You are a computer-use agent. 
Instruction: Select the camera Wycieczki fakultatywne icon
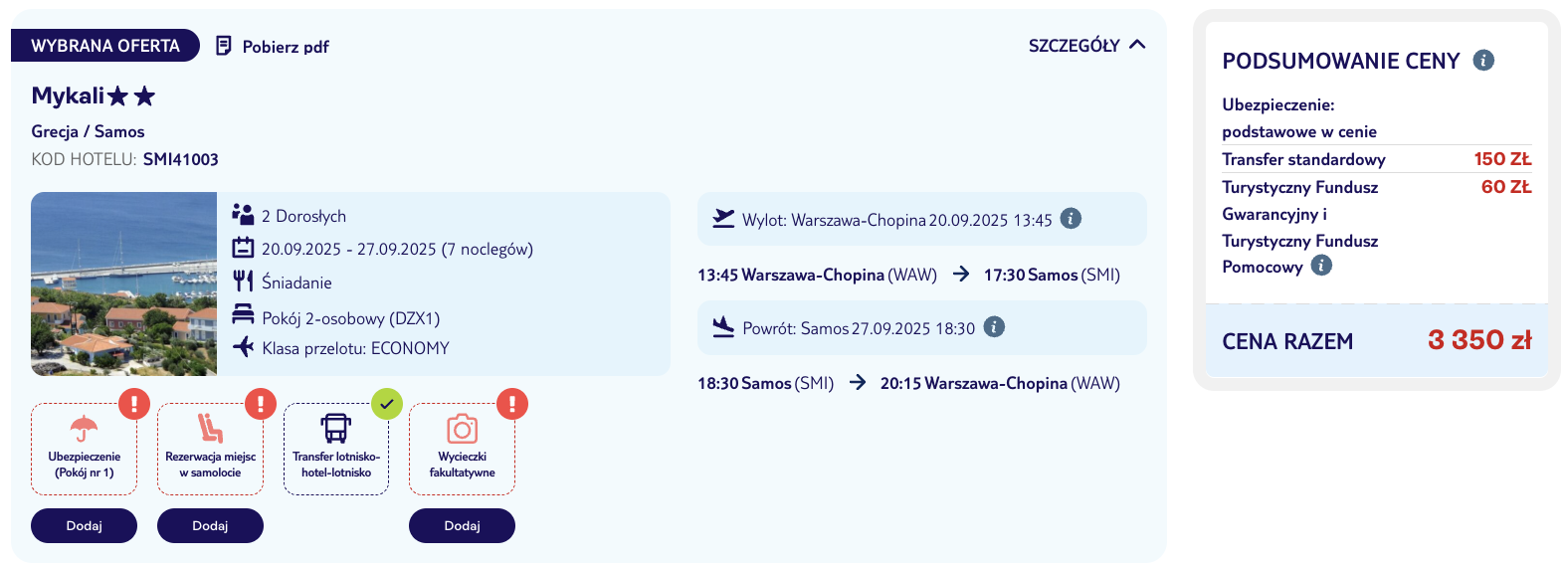[x=462, y=429]
